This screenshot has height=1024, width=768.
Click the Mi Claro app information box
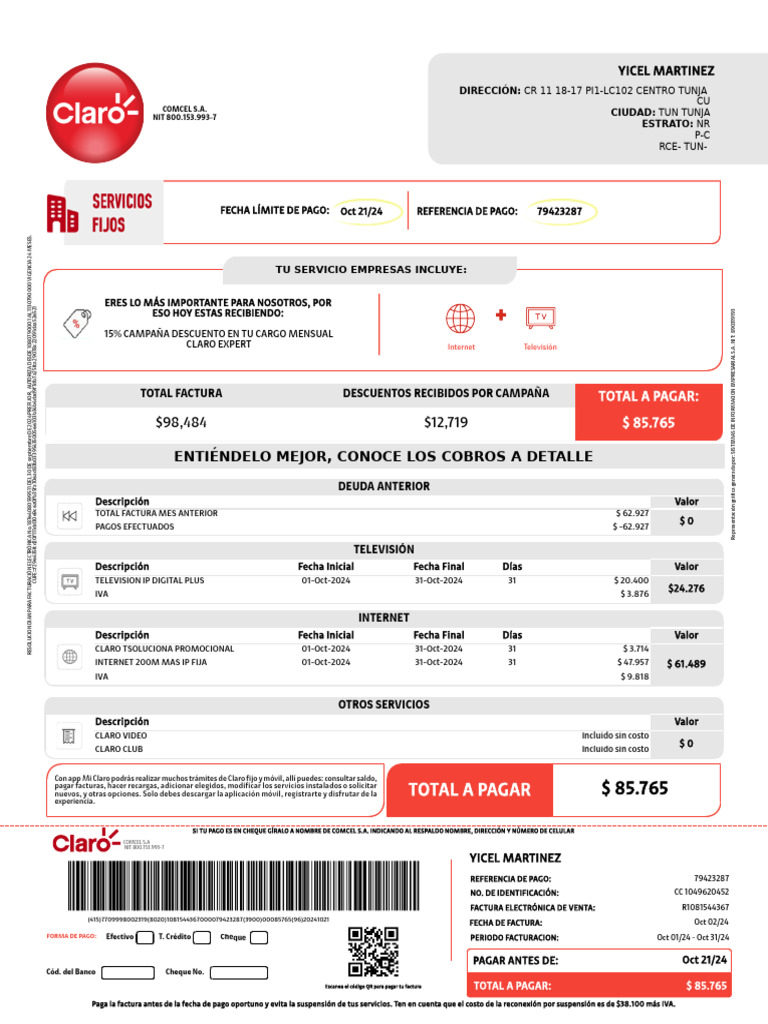(x=216, y=790)
